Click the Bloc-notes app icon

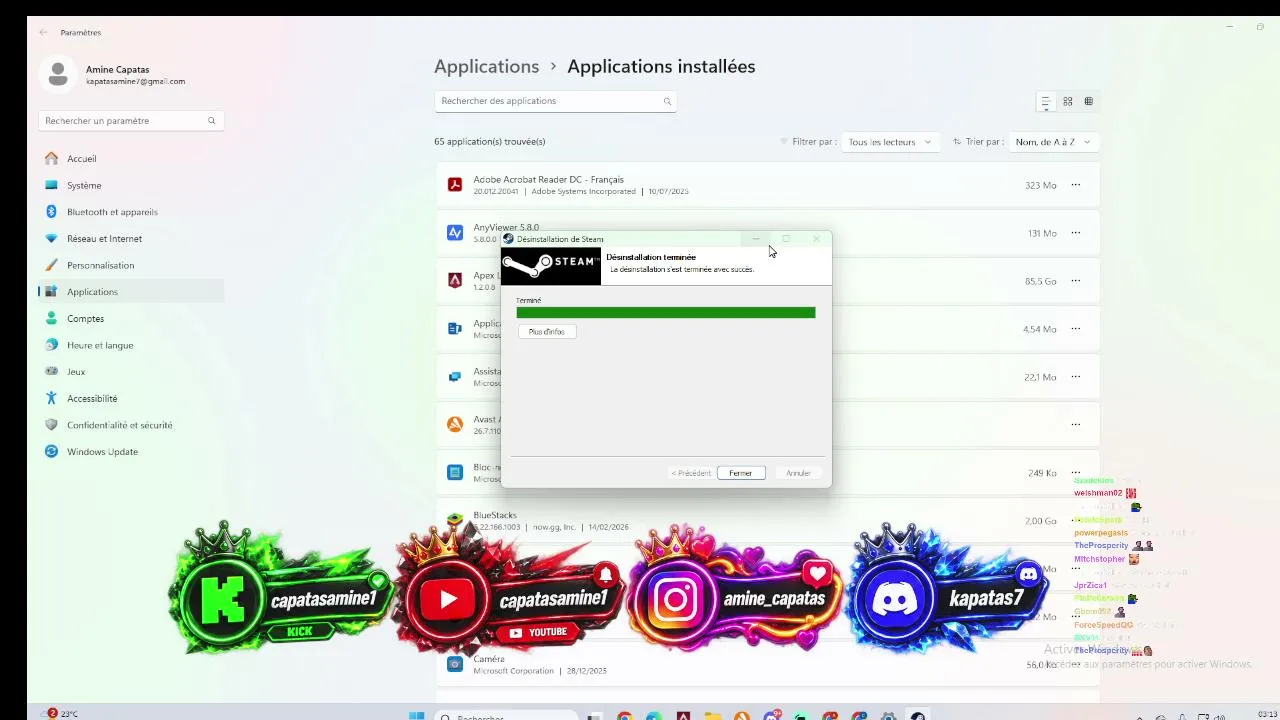(x=455, y=472)
